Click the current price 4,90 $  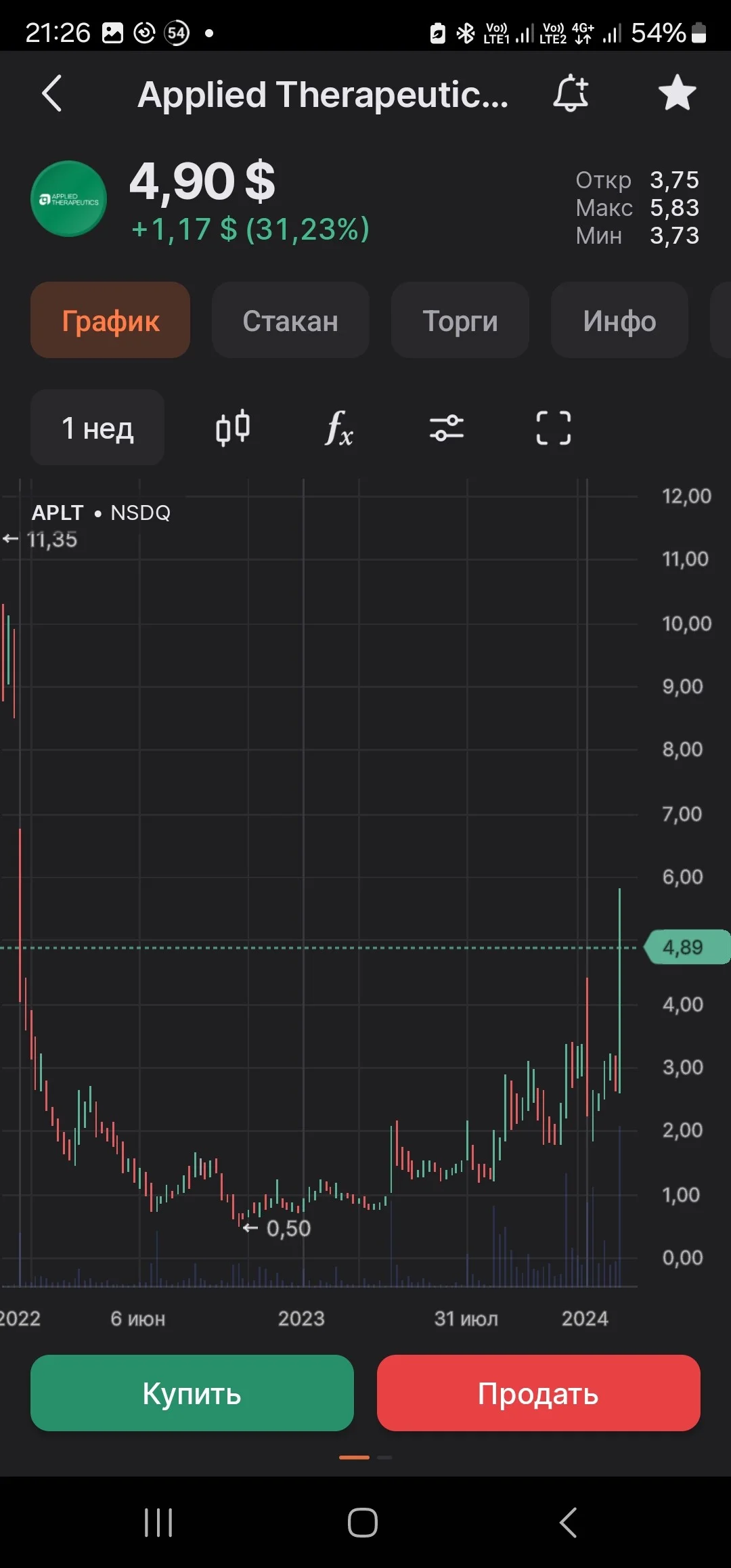point(202,181)
